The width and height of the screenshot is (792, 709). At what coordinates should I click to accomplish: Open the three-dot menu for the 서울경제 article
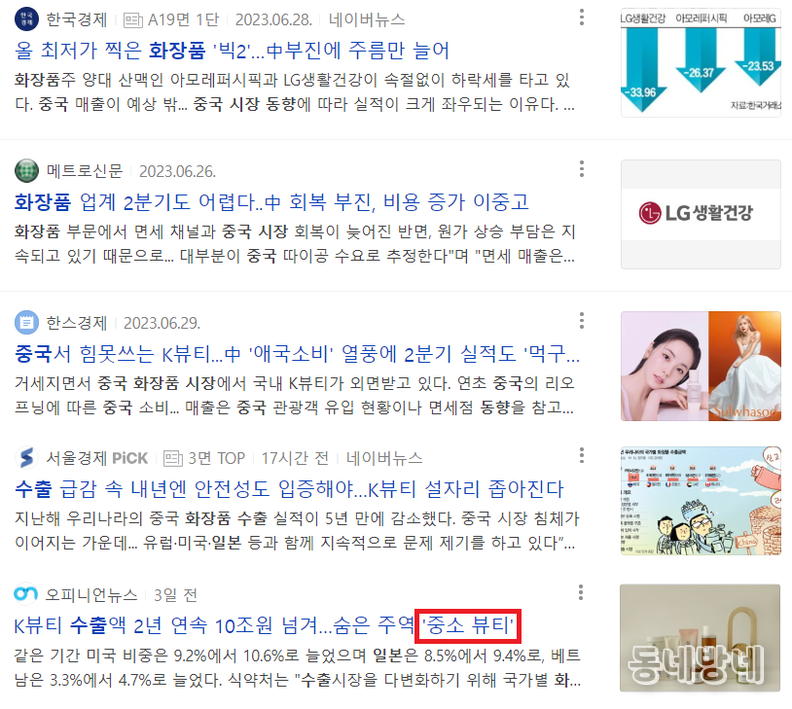[x=582, y=455]
